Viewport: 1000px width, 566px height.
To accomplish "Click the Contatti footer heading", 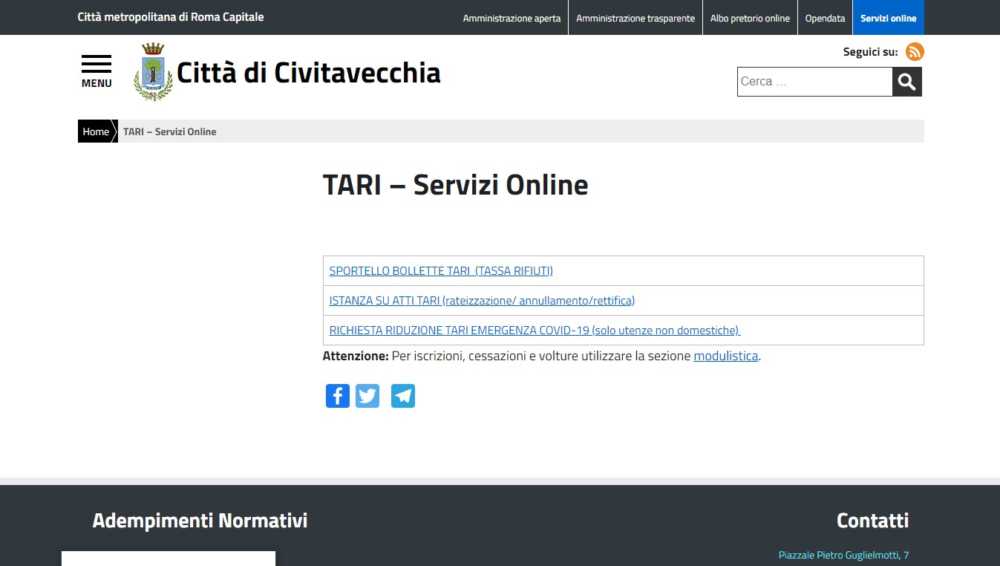I will pos(872,521).
